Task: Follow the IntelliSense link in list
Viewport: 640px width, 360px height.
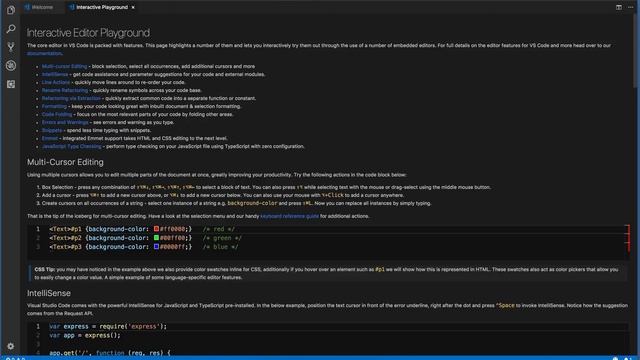Action: [55, 74]
